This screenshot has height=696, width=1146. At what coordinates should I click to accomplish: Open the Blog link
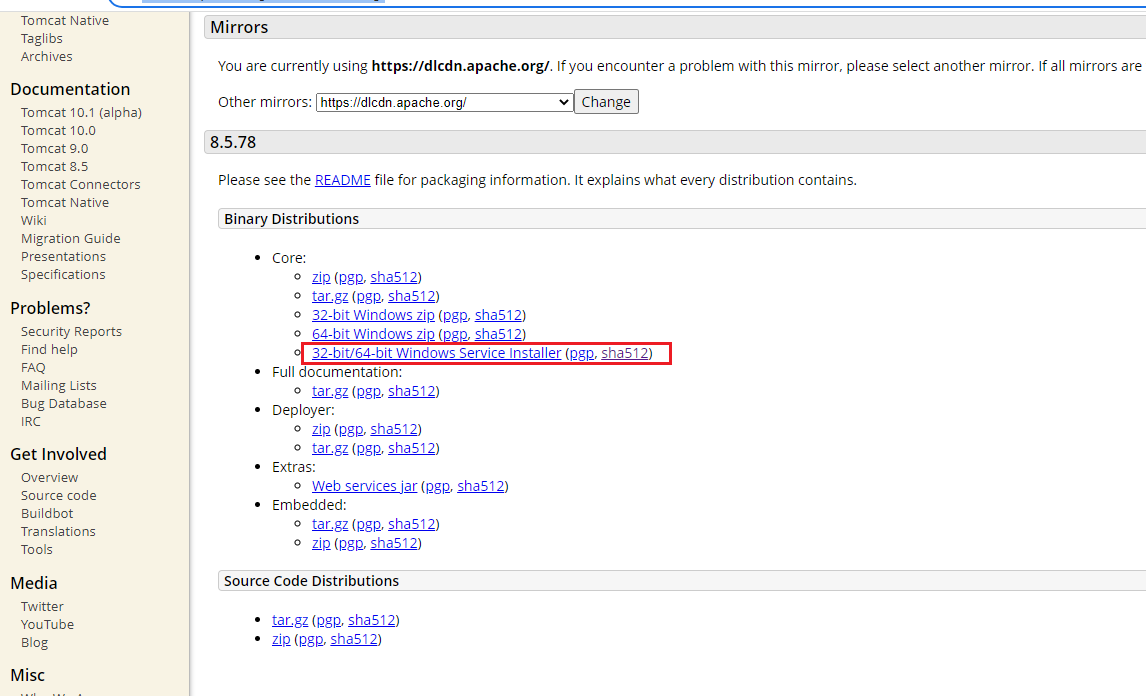[x=34, y=643]
